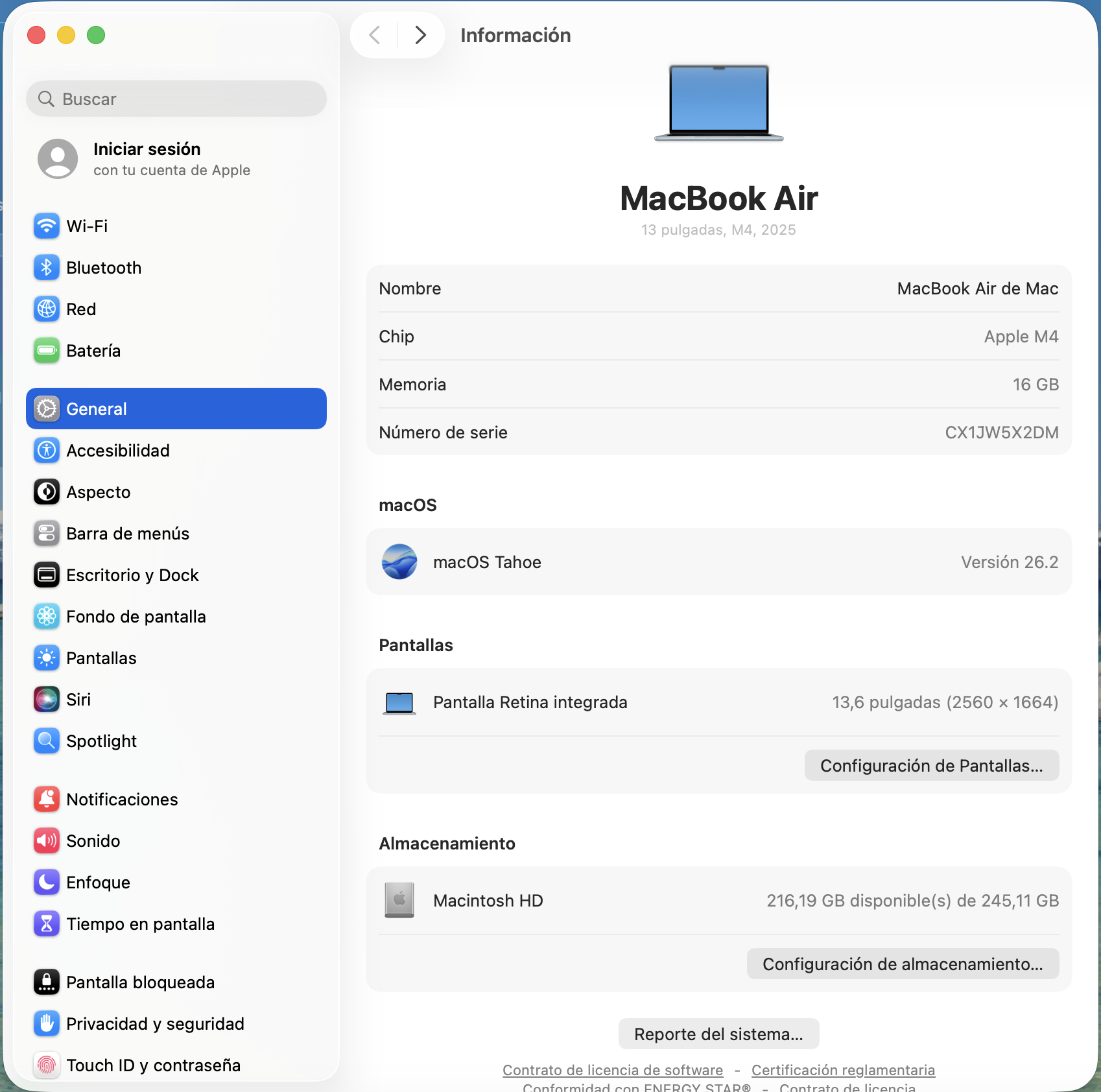Image resolution: width=1101 pixels, height=1092 pixels.
Task: Open Configuración de almacenamiento button
Action: (x=903, y=964)
